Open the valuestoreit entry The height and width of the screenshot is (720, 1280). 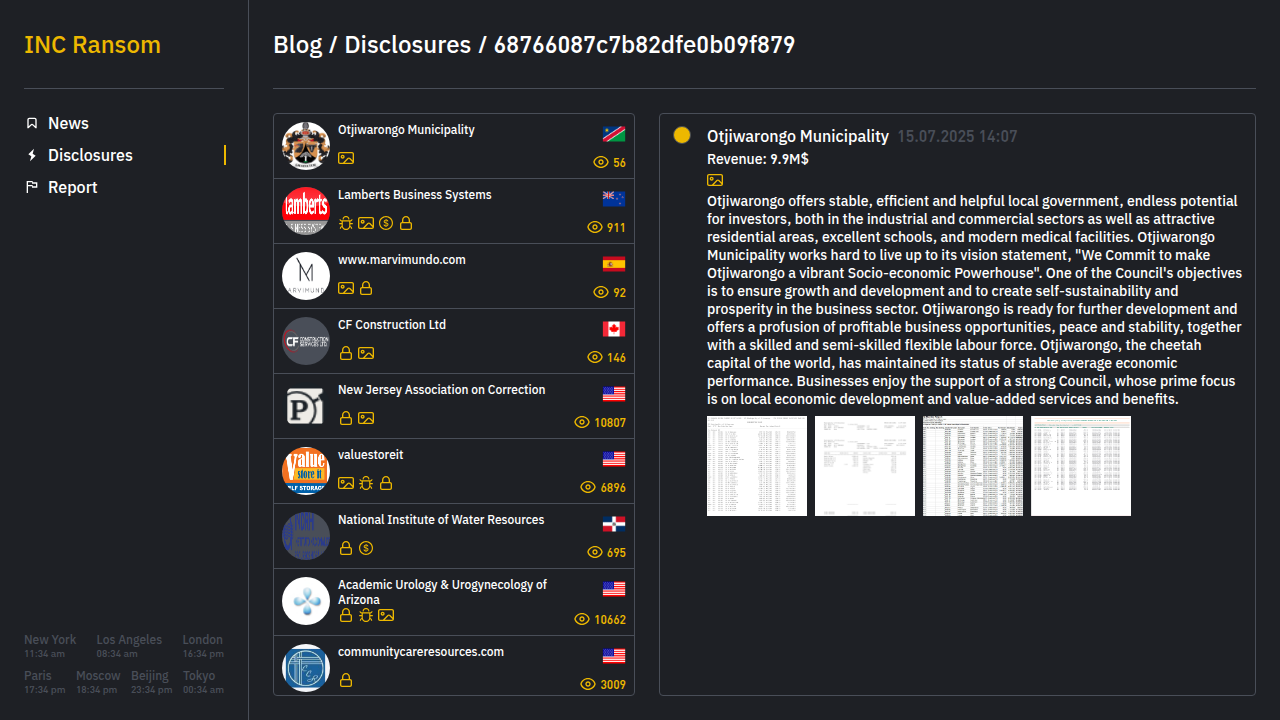coord(454,471)
